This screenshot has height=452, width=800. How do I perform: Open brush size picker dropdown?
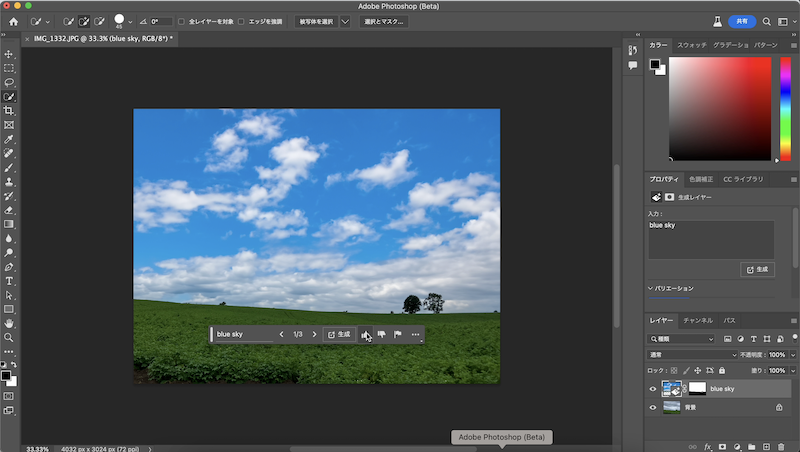[130, 21]
